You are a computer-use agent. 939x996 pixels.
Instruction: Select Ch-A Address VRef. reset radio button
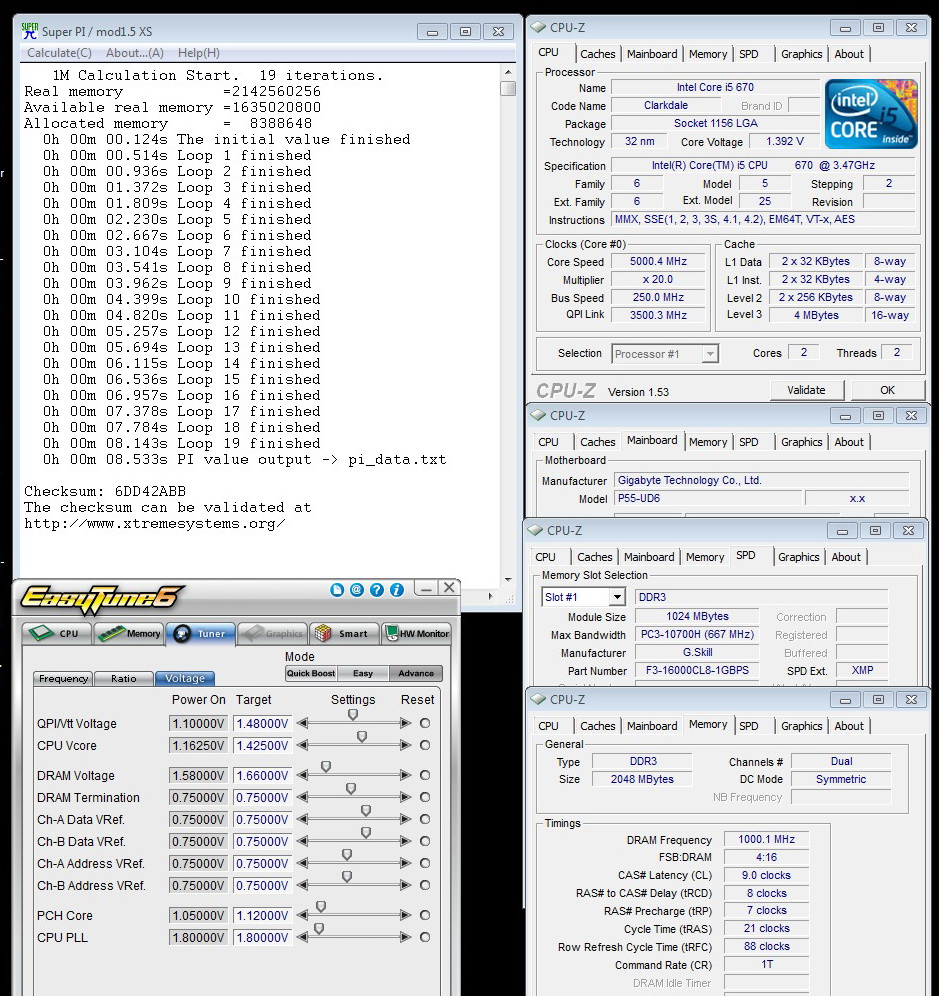pyautogui.click(x=425, y=863)
